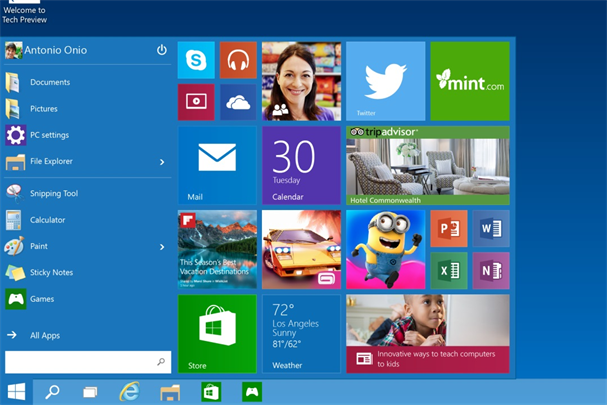Launch Calculator
Viewport: 607px width, 405px height.
(x=87, y=220)
